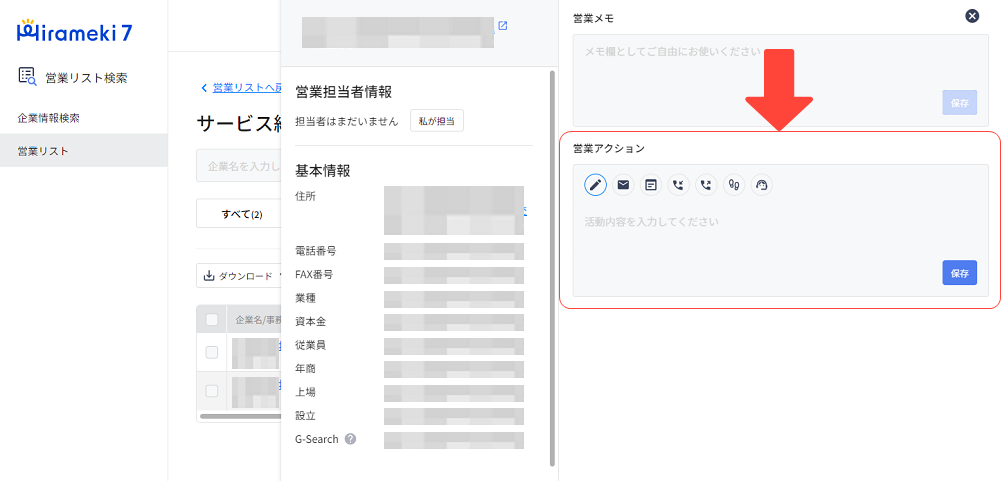The width and height of the screenshot is (1001, 481).
Task: Click the company table horizontal scrollbar
Action: tap(240, 416)
